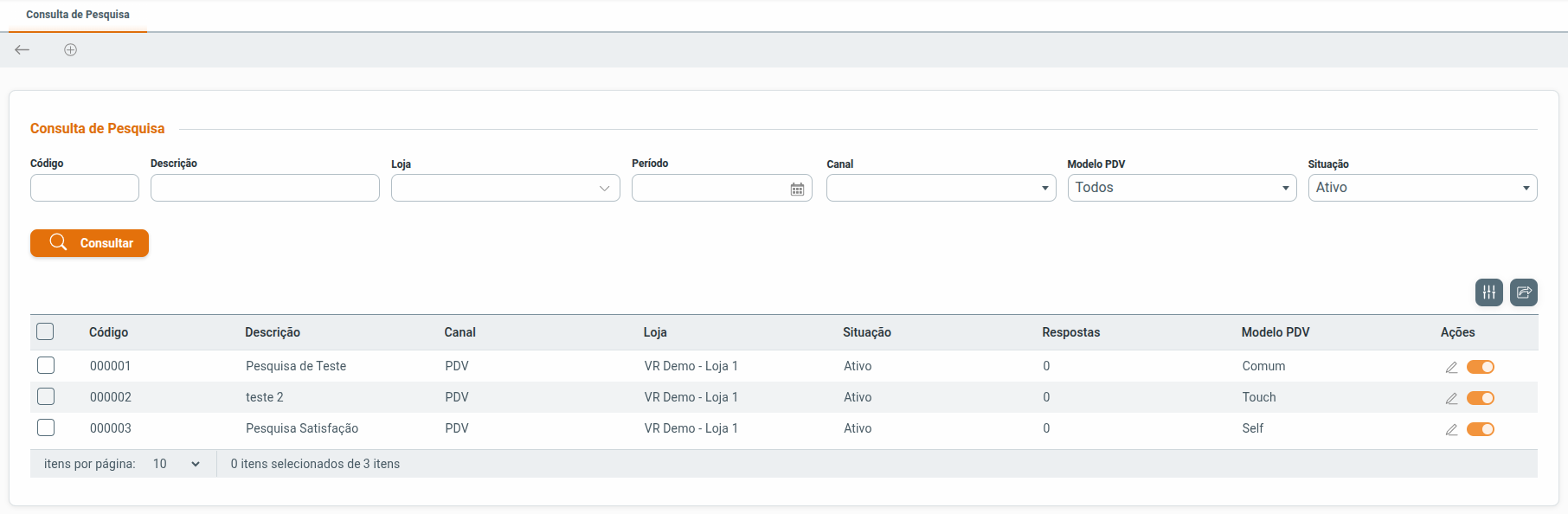Click the add new survey plus icon
Viewport: 1568px width, 514px height.
click(x=71, y=50)
